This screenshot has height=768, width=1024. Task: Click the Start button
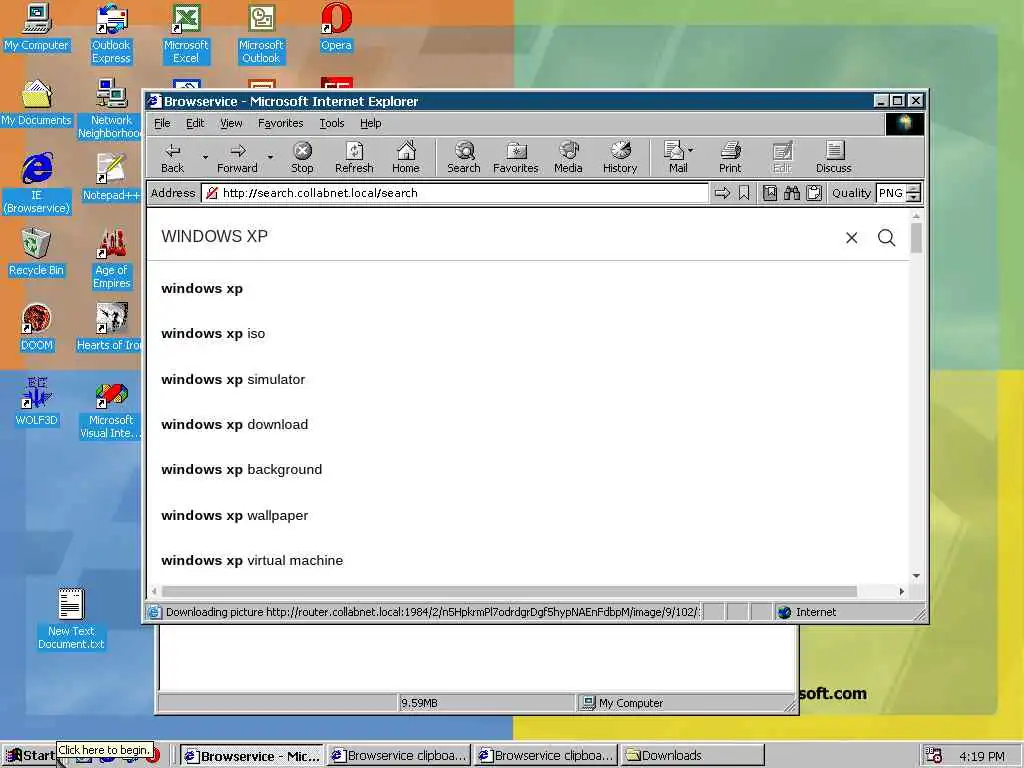pos(30,756)
